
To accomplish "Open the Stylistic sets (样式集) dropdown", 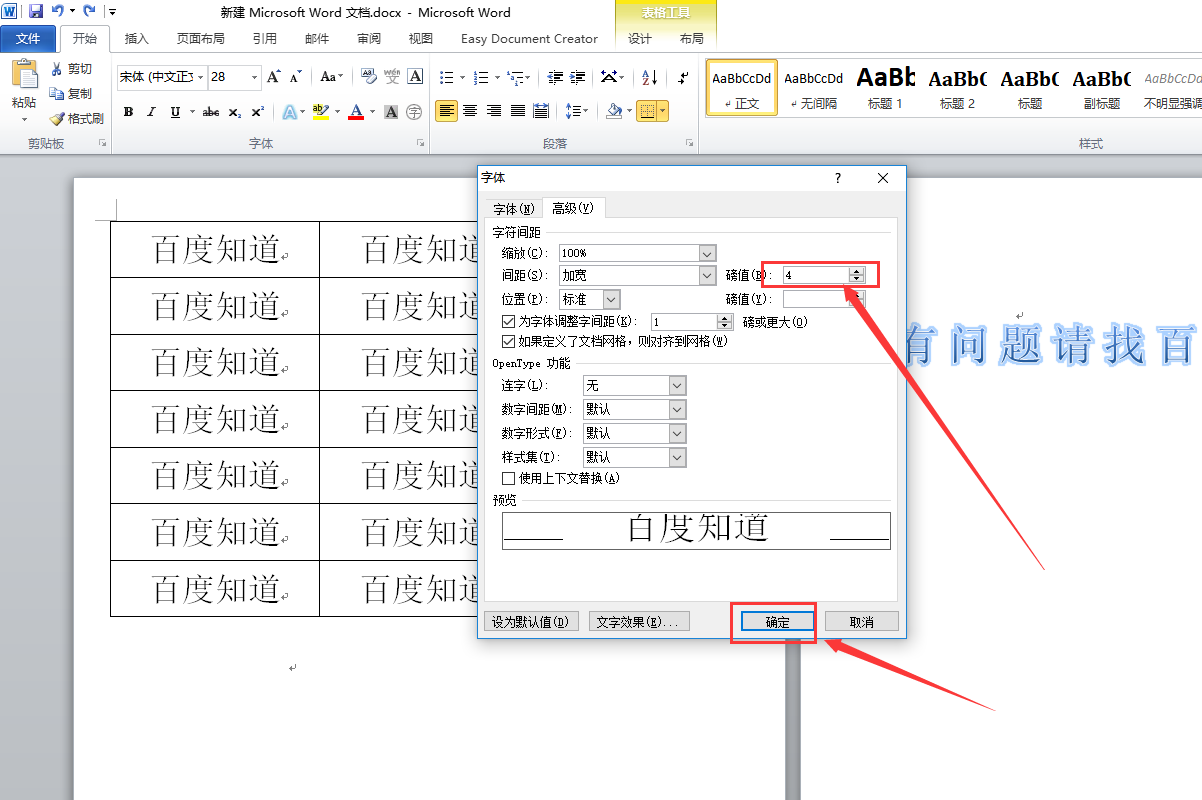I will pyautogui.click(x=678, y=458).
